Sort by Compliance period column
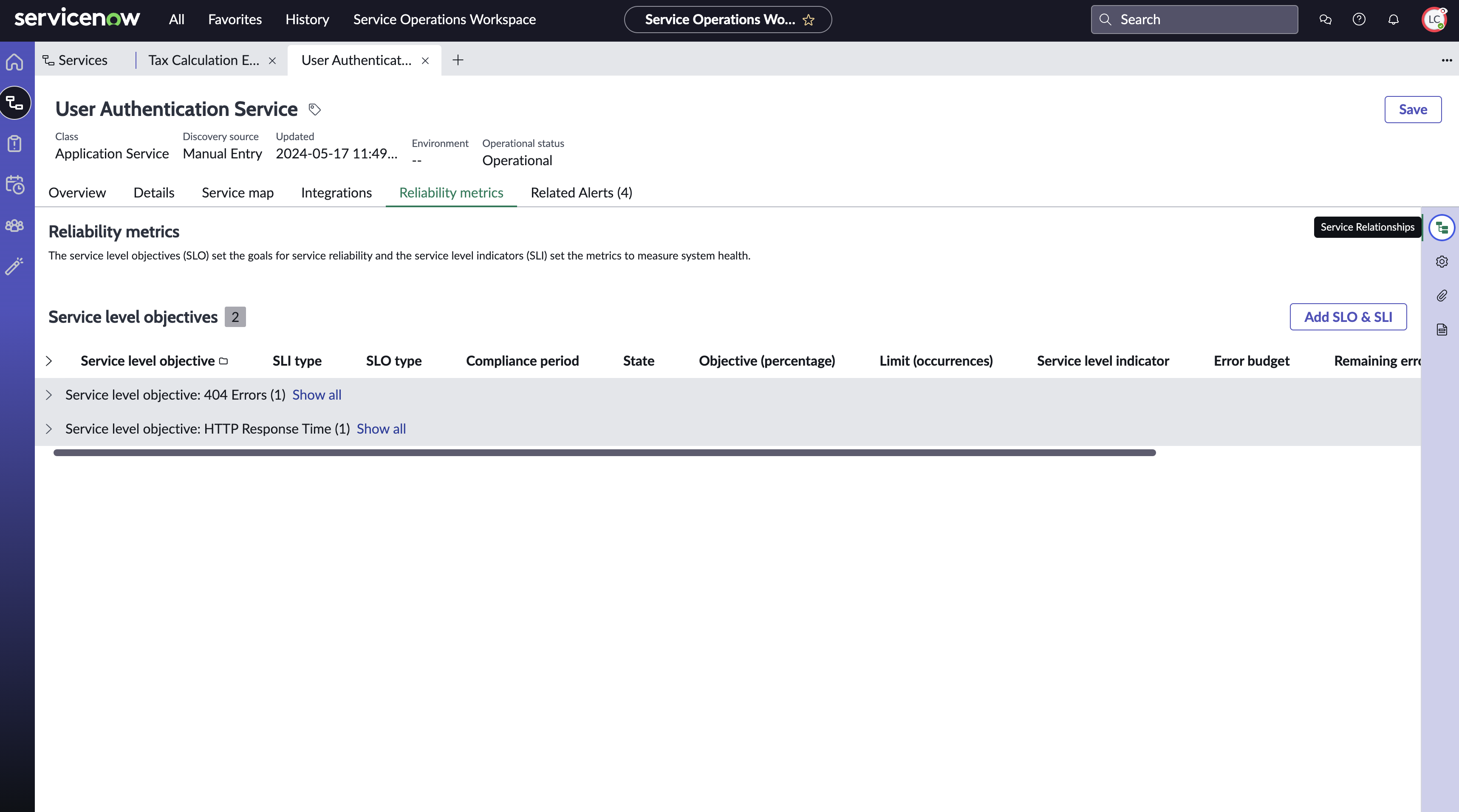Screen dimensions: 1459x812 pyautogui.click(x=522, y=361)
